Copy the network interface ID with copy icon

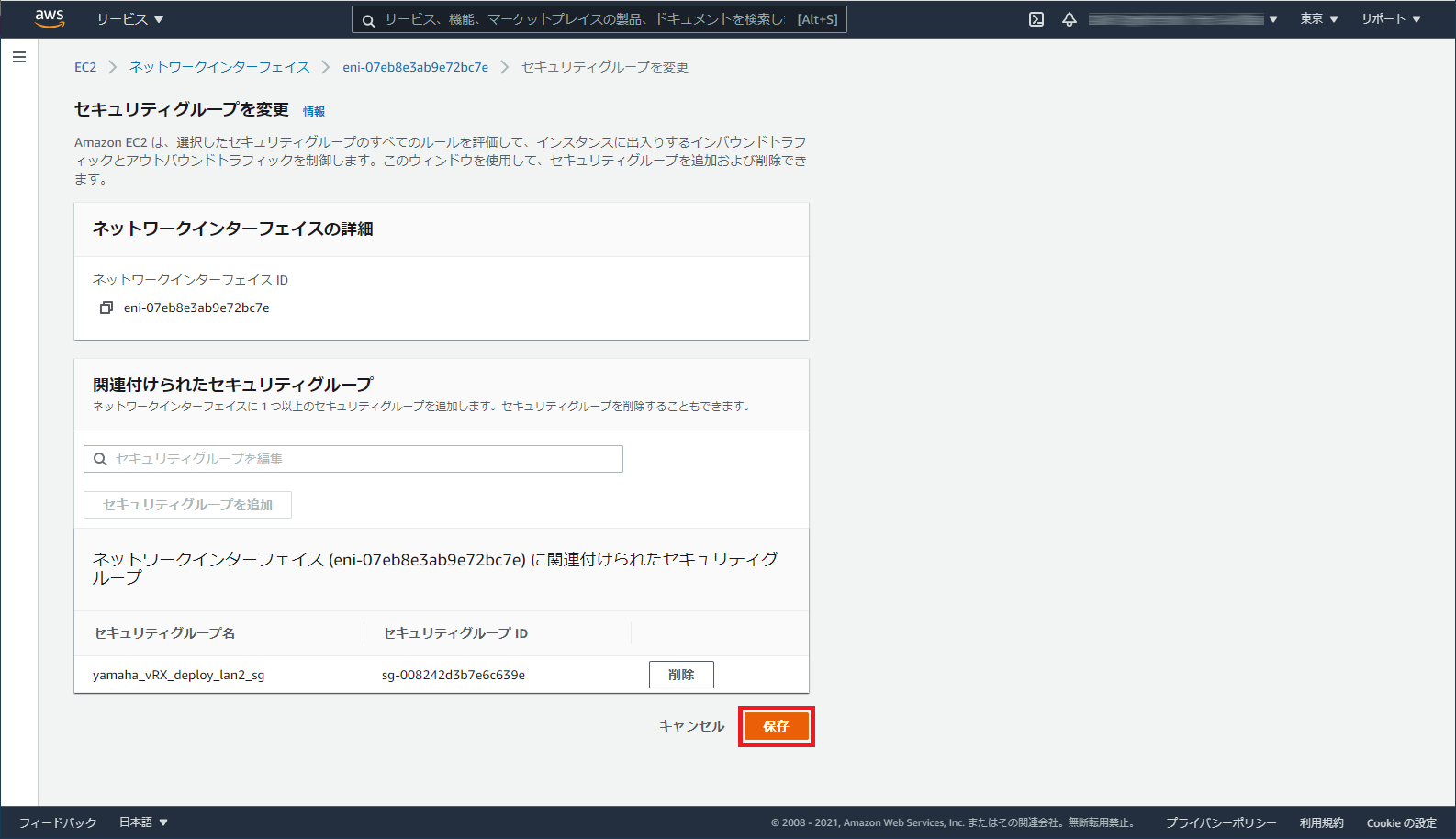pos(106,308)
